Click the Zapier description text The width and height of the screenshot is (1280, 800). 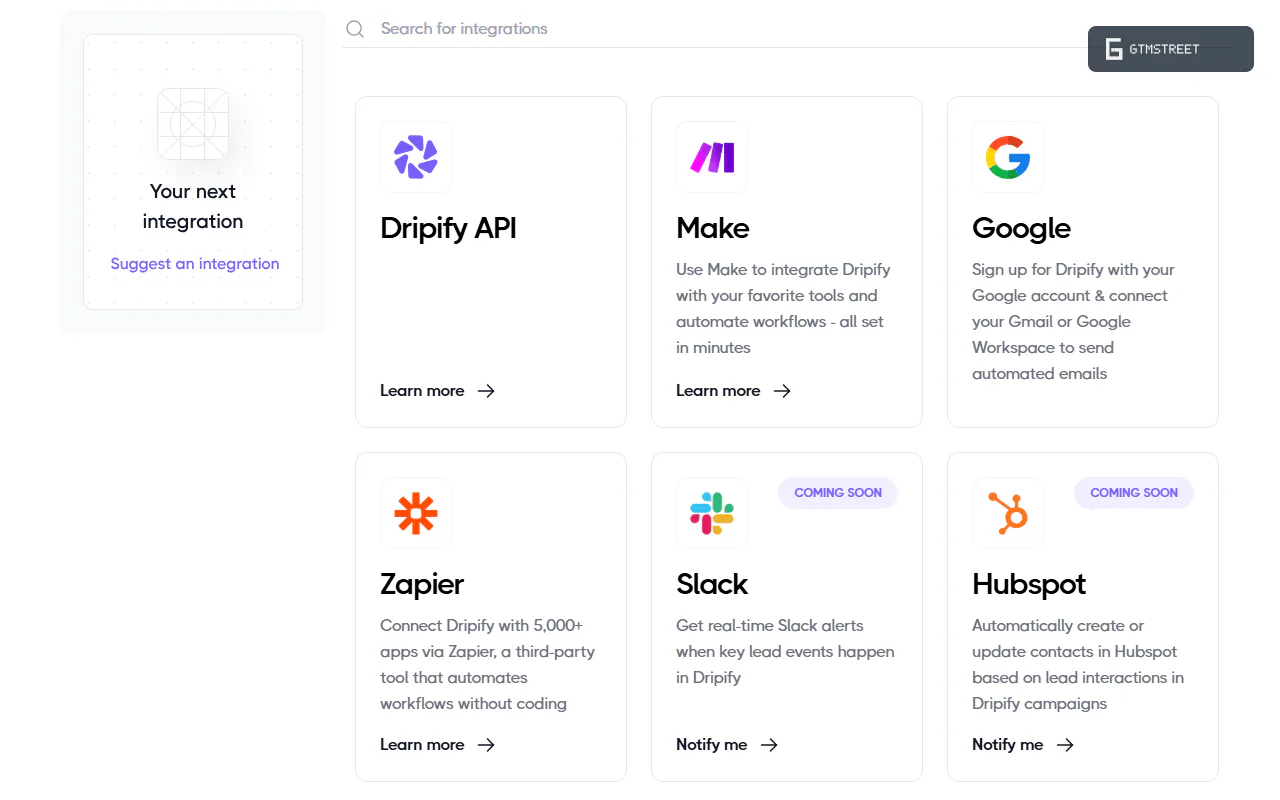(488, 664)
